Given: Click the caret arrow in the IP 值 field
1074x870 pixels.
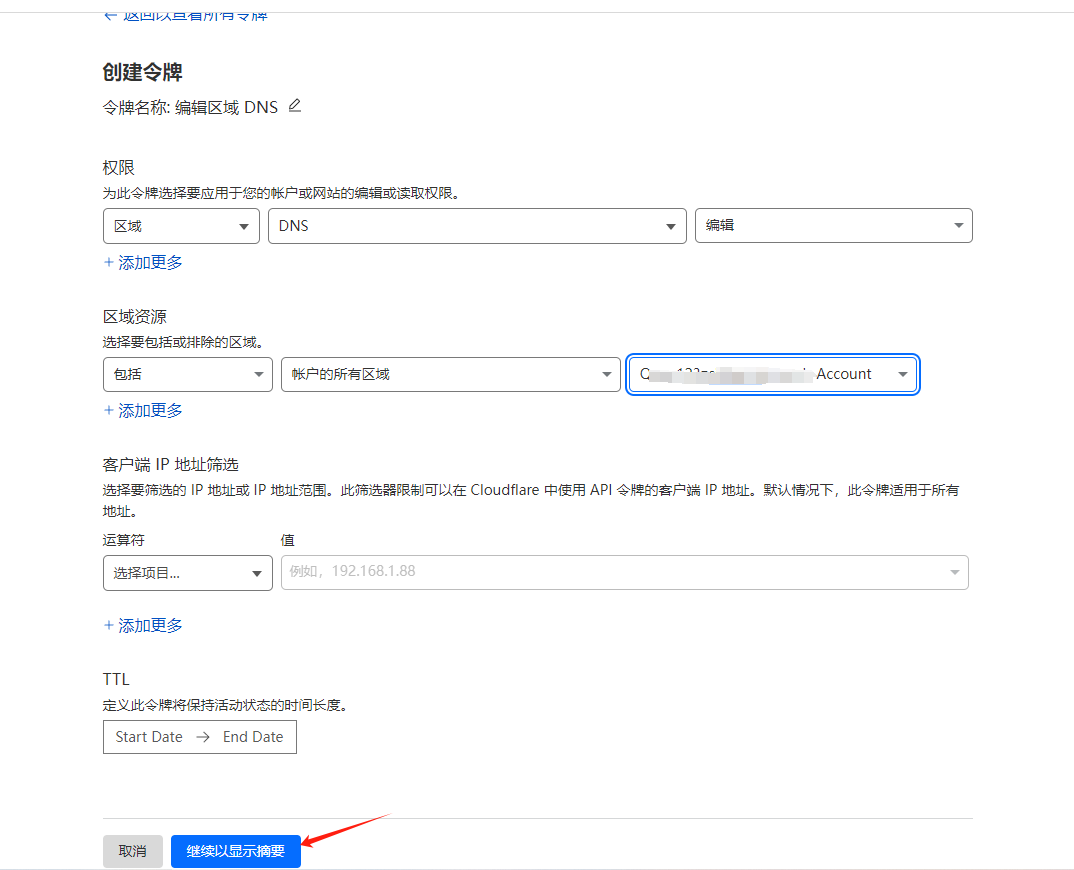Looking at the screenshot, I should click(954, 573).
